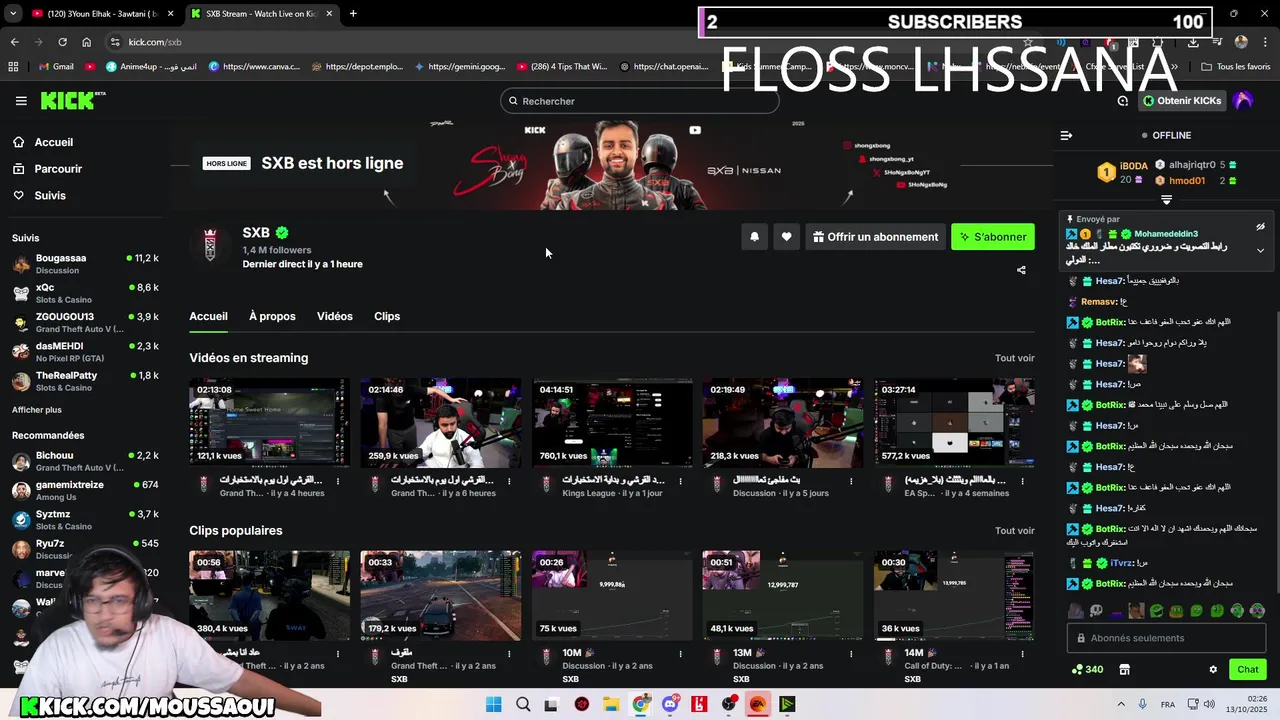
Task: Go back with browser back arrow
Action: pos(14,42)
